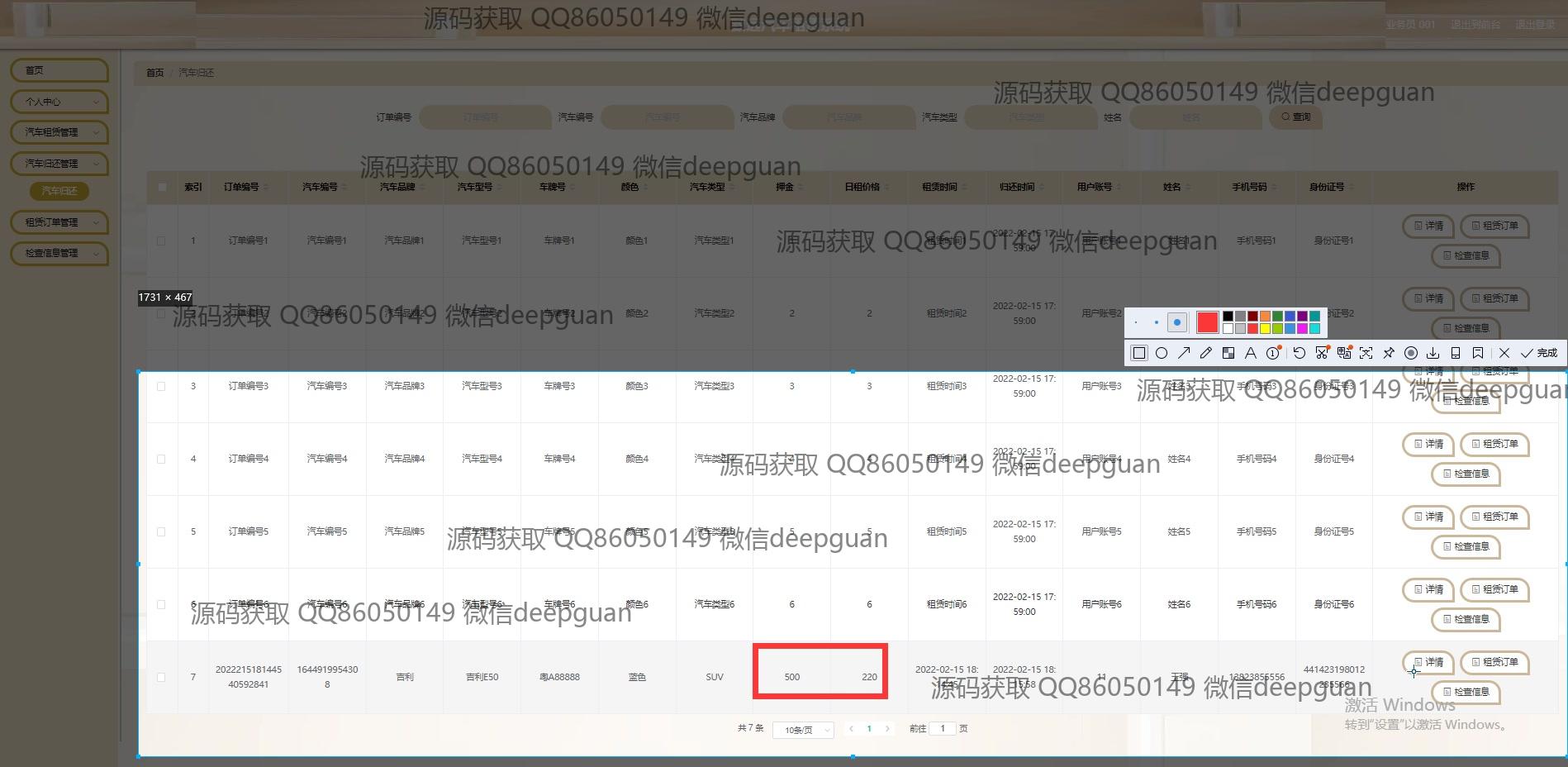Viewport: 1568px width, 767px height.
Task: Select the text annotation tool
Action: pyautogui.click(x=1251, y=353)
